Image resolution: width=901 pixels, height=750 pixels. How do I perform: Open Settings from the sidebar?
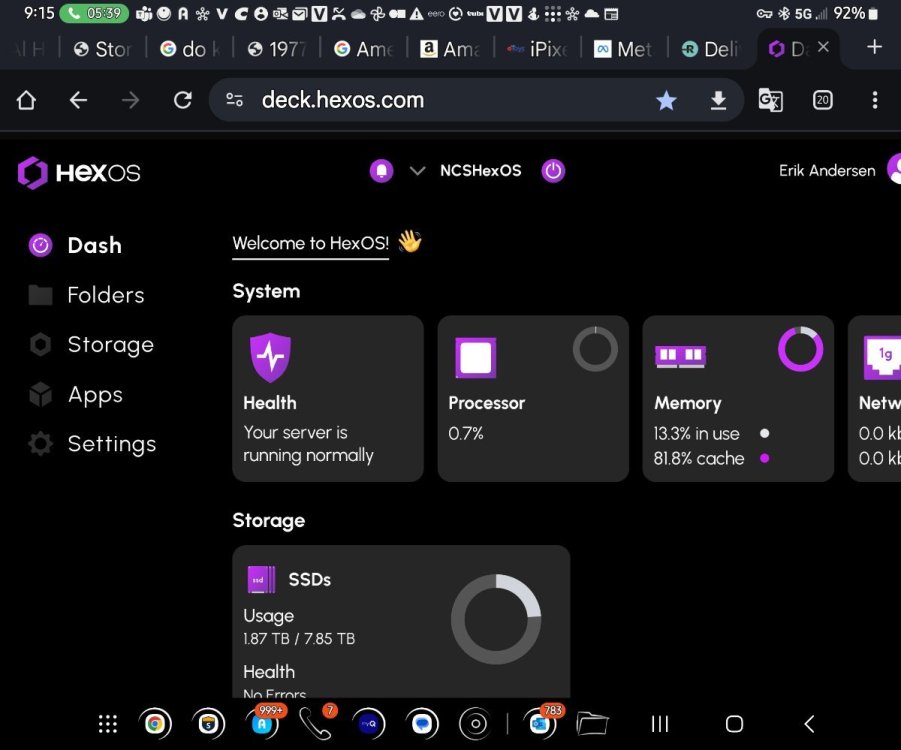pyautogui.click(x=111, y=444)
